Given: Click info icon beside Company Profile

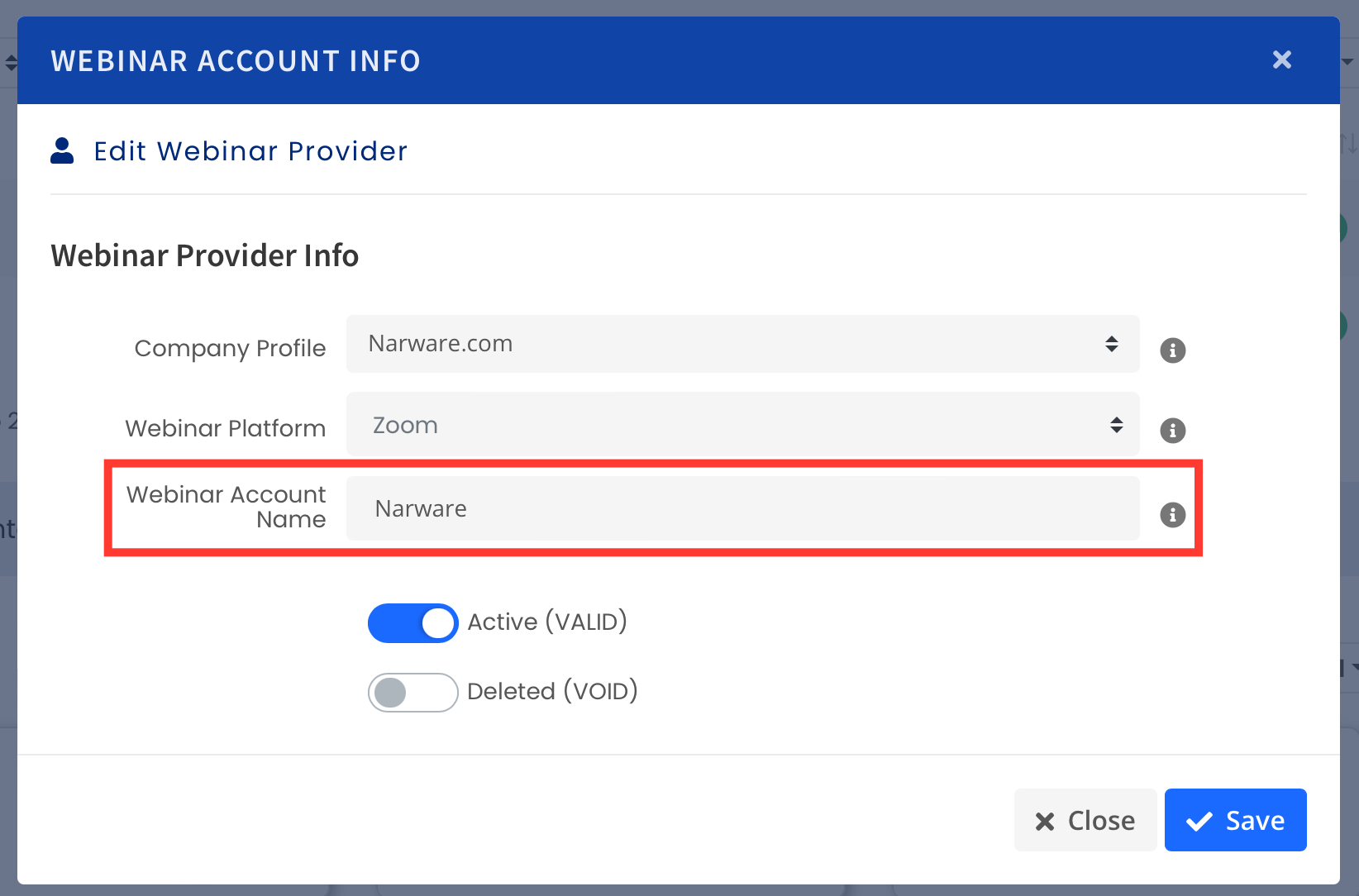Looking at the screenshot, I should tap(1172, 350).
